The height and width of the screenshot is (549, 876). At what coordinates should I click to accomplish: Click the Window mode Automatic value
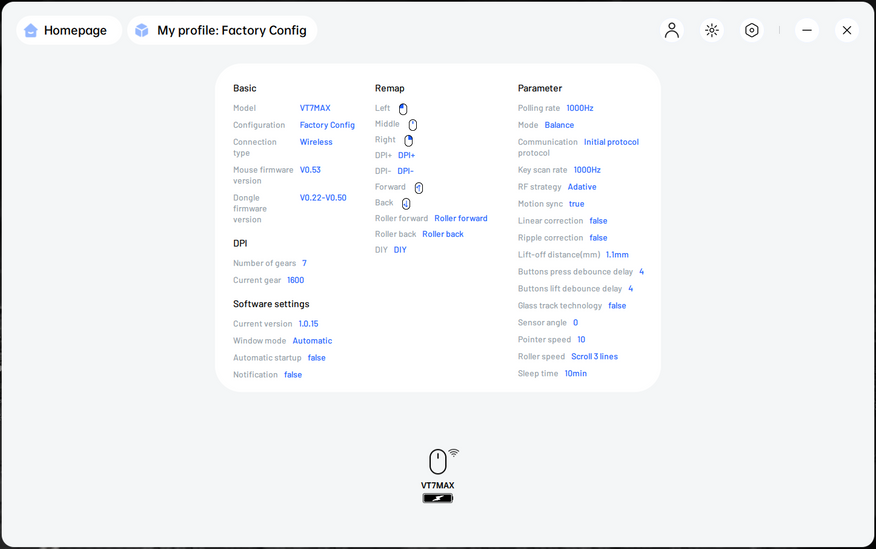[x=312, y=341]
